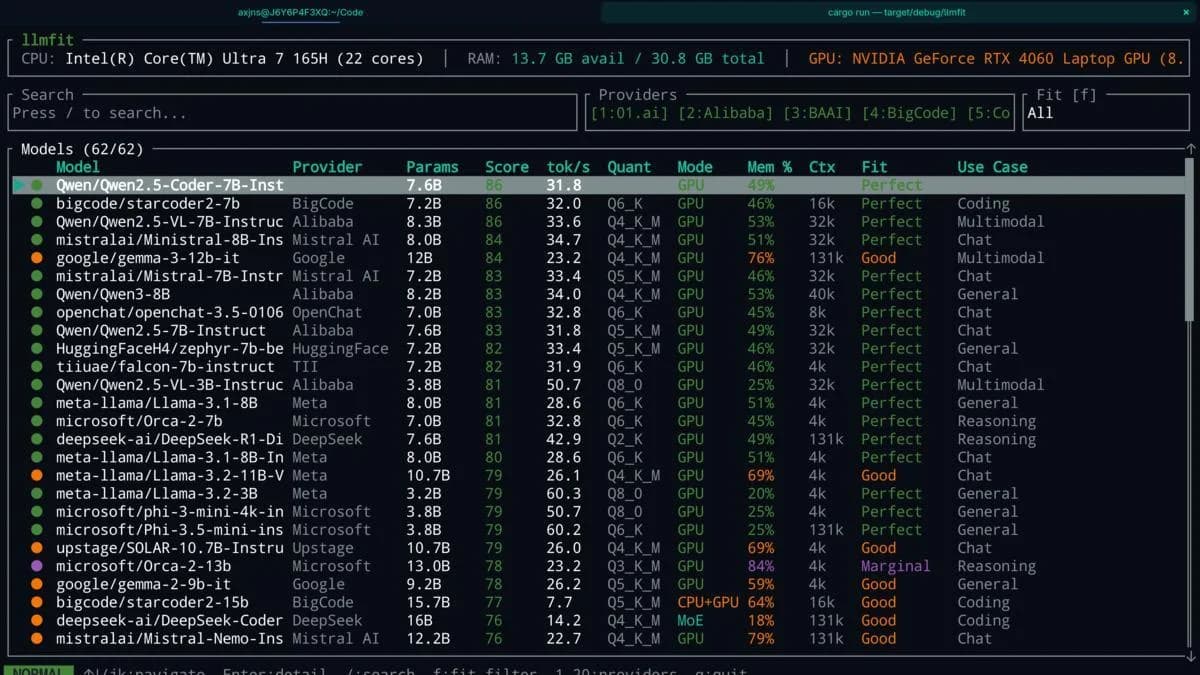Click the selection arrow on the Qwen2.5-Coder-7B row
Screen dimensions: 1200x675
click(18, 185)
